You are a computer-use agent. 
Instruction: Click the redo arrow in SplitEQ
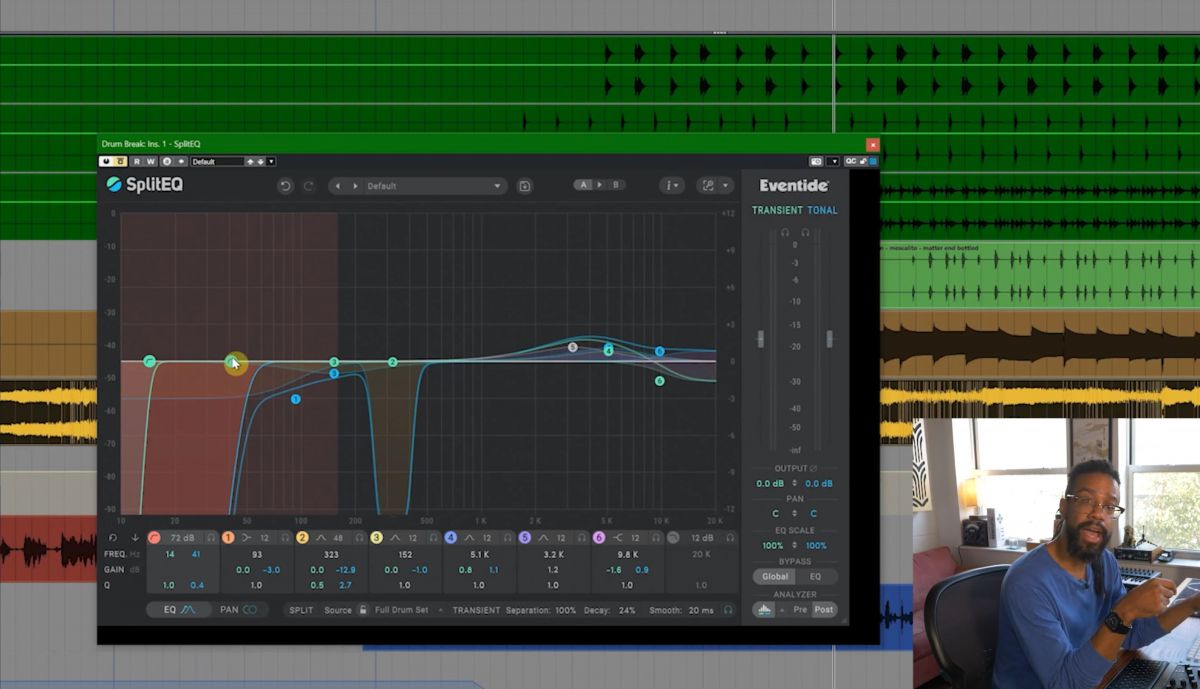(308, 185)
